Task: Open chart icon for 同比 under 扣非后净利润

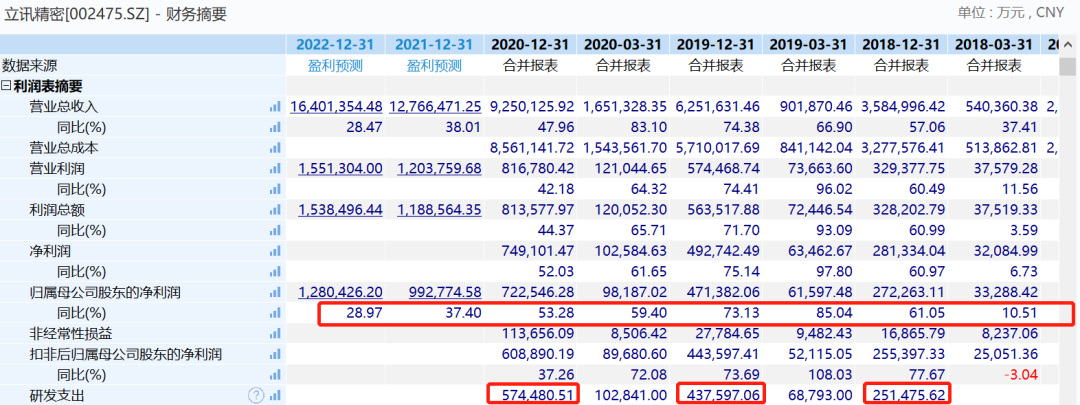Action: pyautogui.click(x=276, y=375)
